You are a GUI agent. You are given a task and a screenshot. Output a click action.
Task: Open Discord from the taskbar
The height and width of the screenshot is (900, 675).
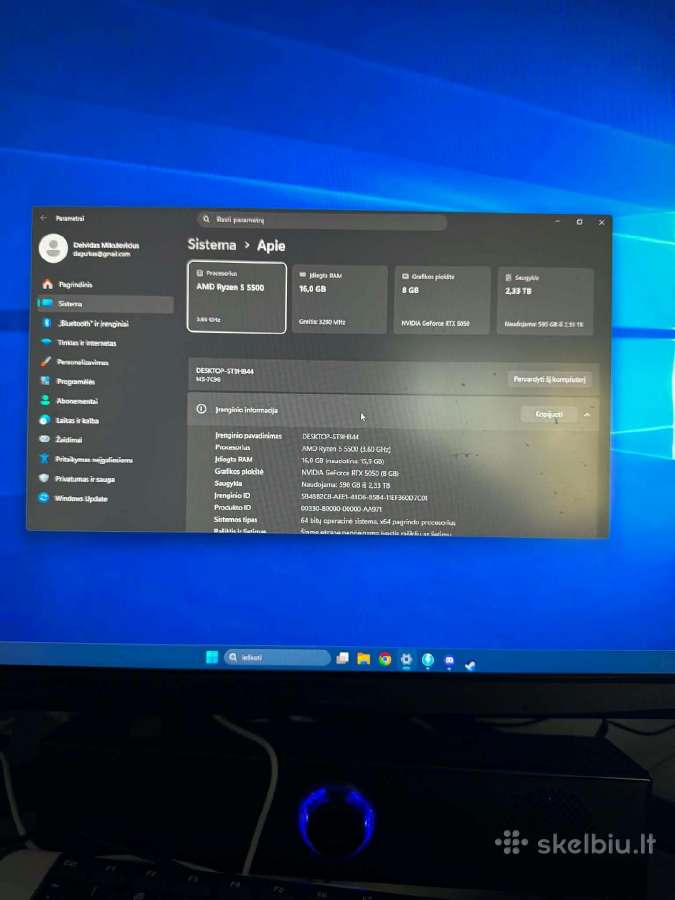(449, 661)
